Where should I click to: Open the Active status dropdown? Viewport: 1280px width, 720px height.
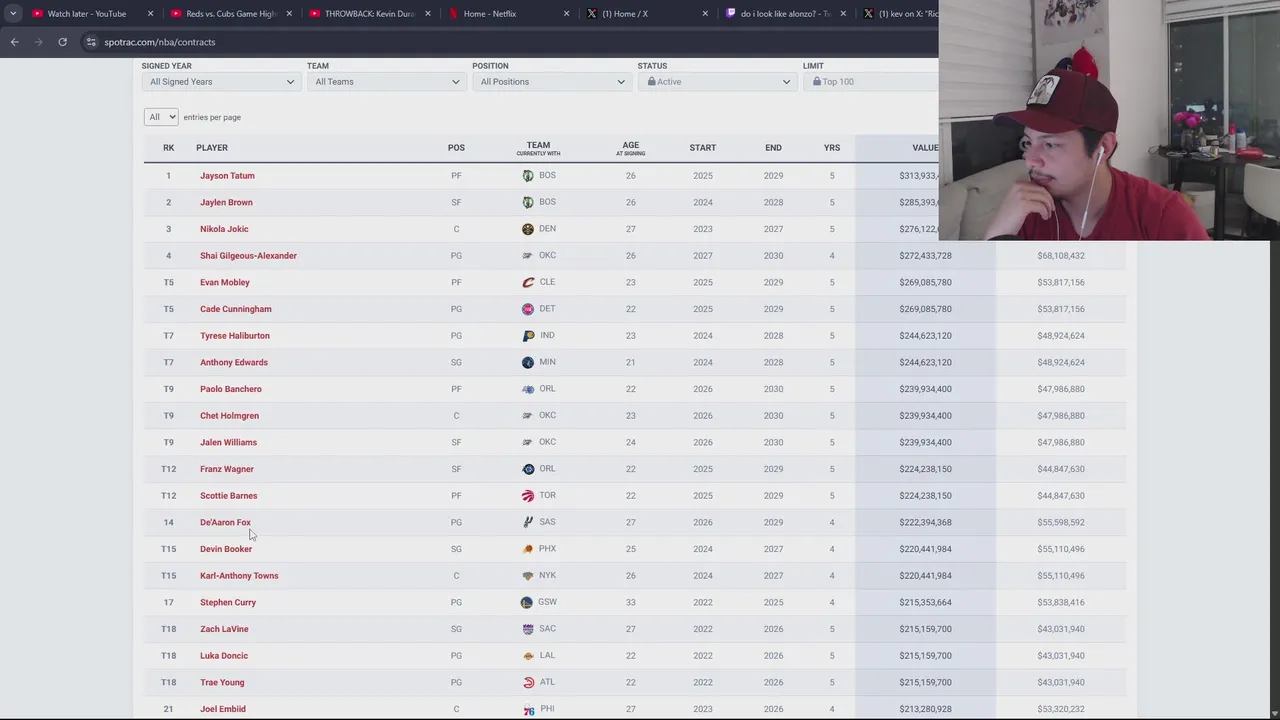pos(717,82)
